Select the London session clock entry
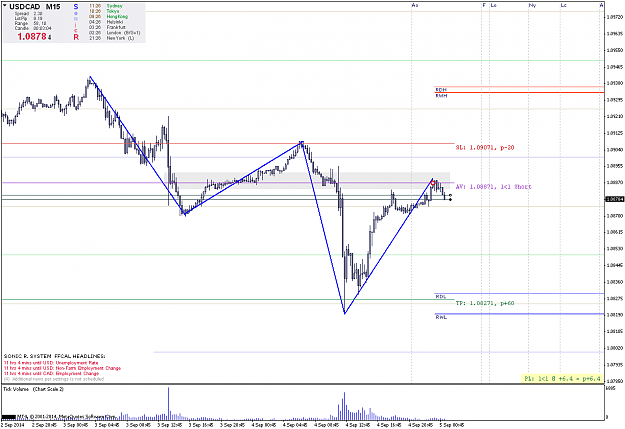 point(115,33)
